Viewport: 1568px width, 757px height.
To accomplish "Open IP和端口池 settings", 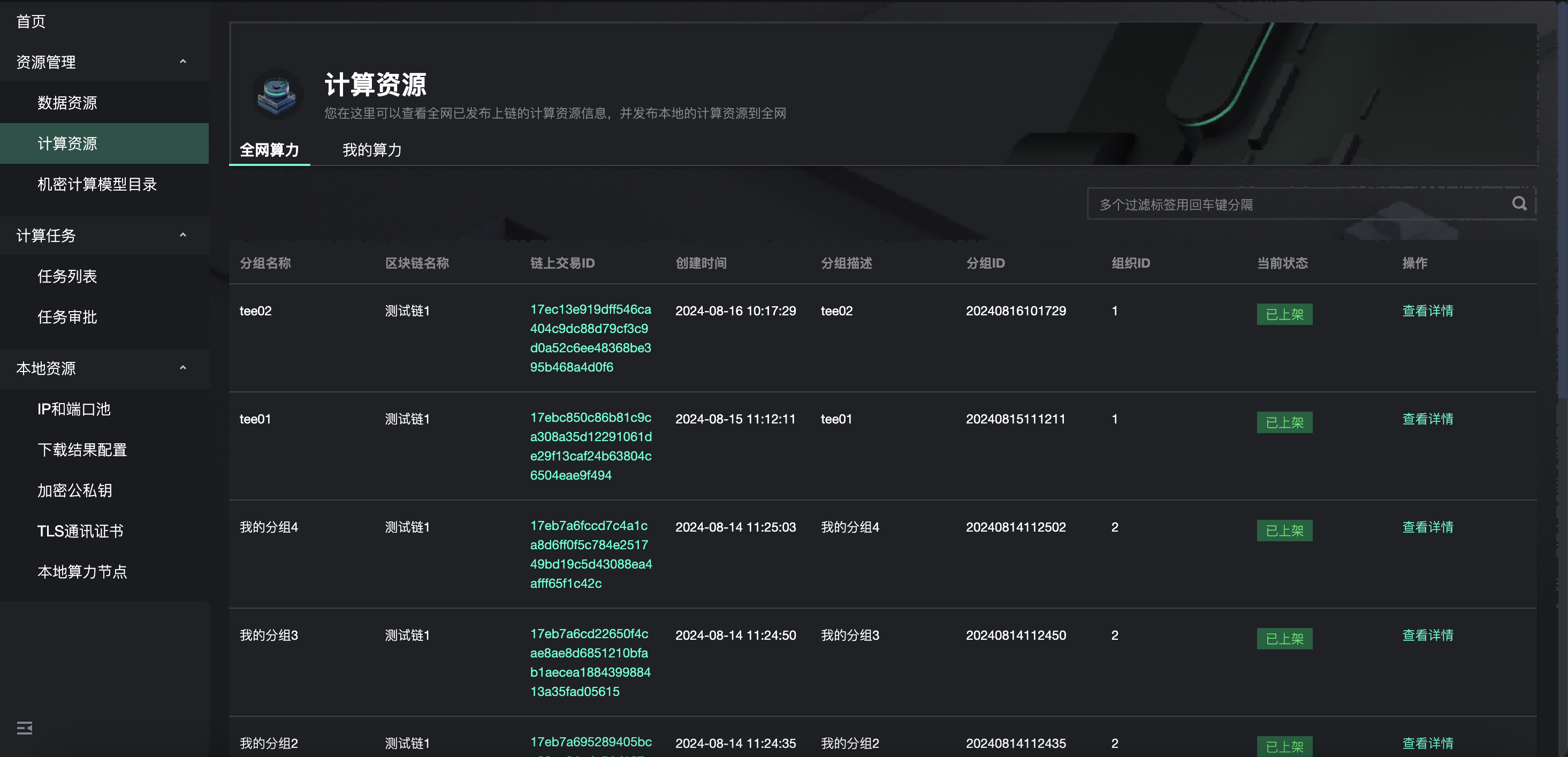I will pyautogui.click(x=74, y=409).
